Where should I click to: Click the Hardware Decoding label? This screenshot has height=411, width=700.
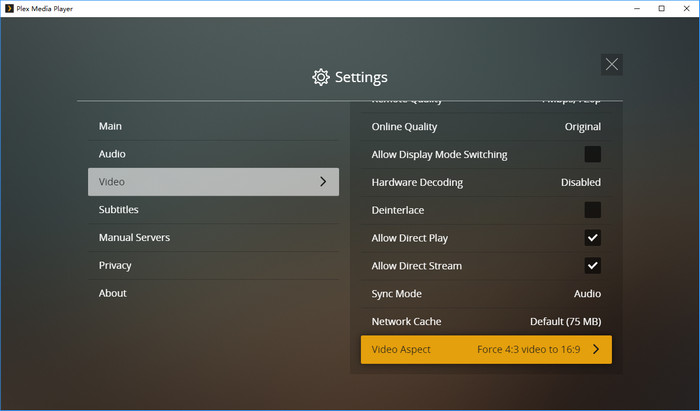[x=417, y=183]
